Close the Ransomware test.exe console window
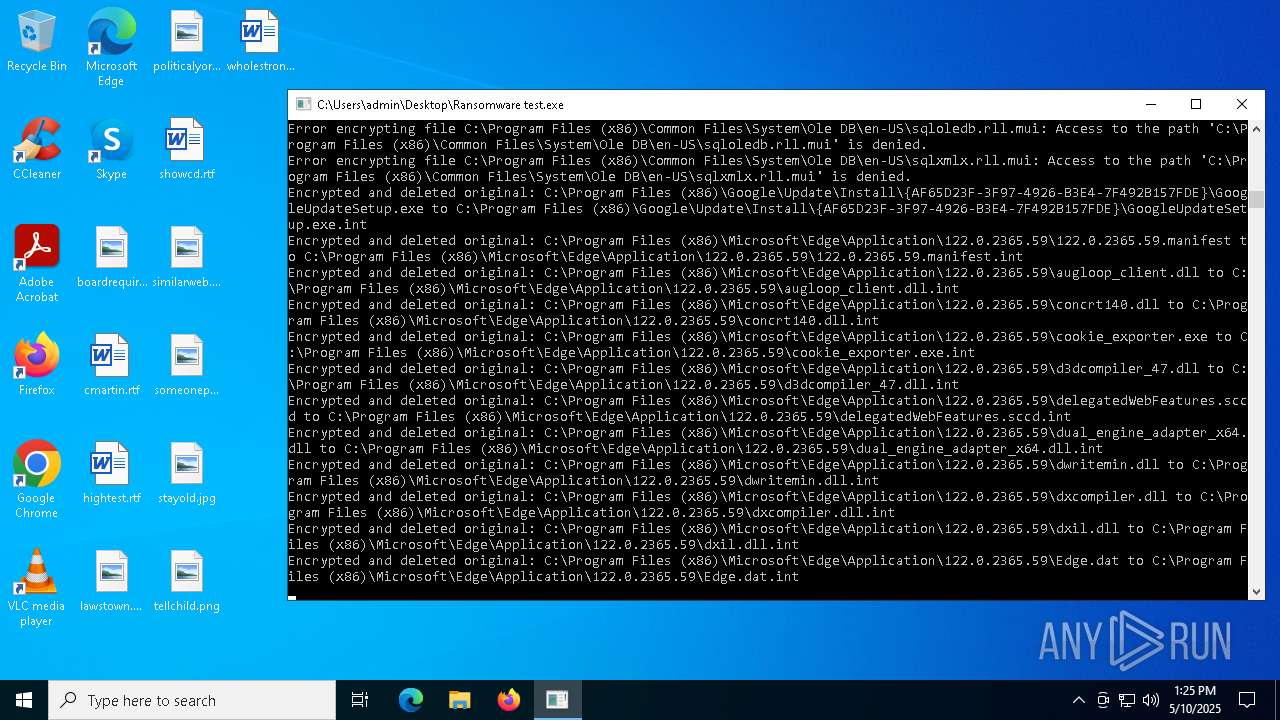The height and width of the screenshot is (720, 1280). tap(1242, 105)
